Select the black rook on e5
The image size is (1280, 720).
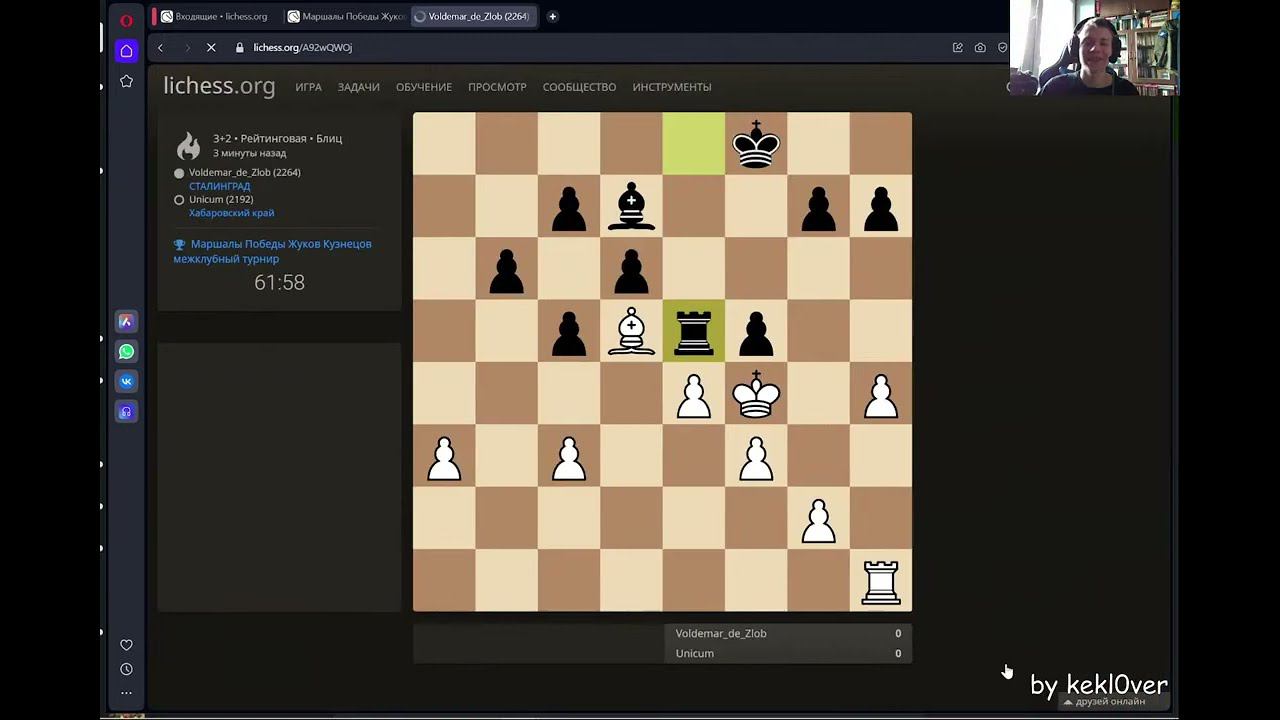coord(694,330)
